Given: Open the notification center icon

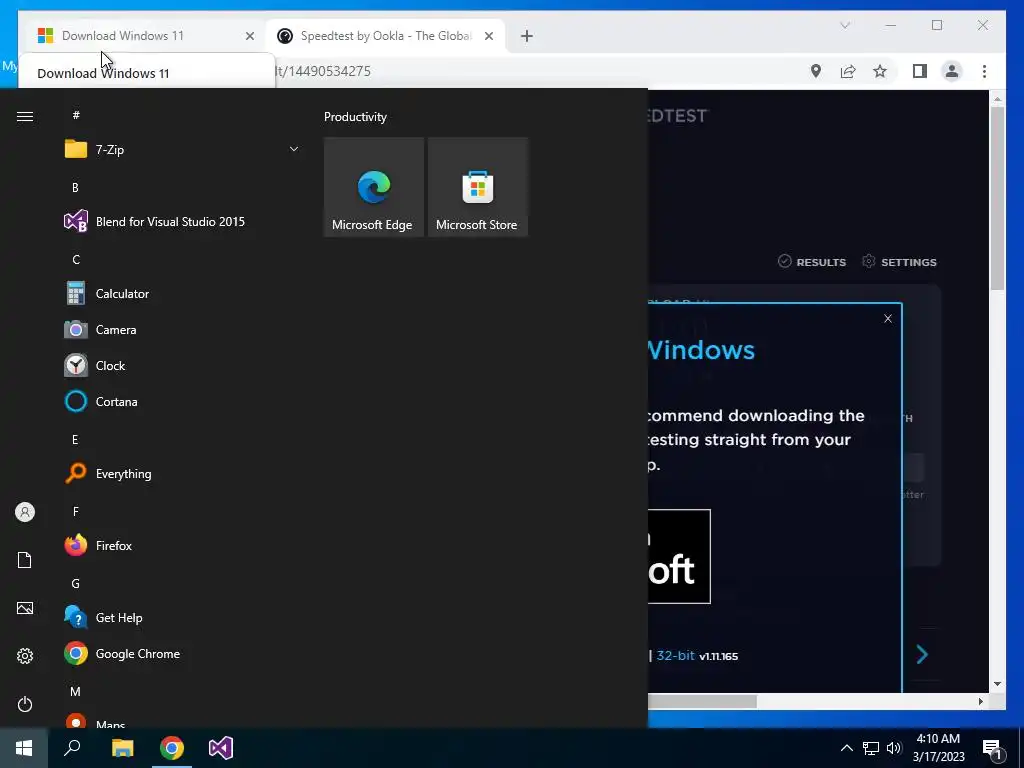Looking at the screenshot, I should [993, 749].
